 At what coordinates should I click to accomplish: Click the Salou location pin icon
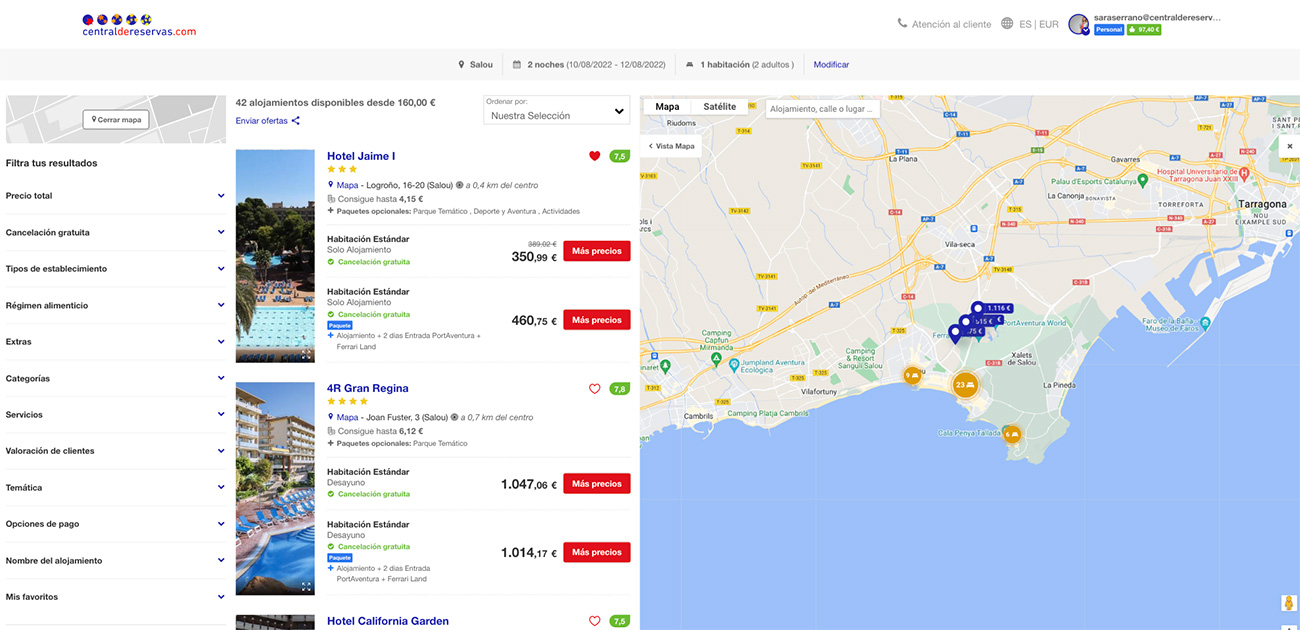(461, 65)
